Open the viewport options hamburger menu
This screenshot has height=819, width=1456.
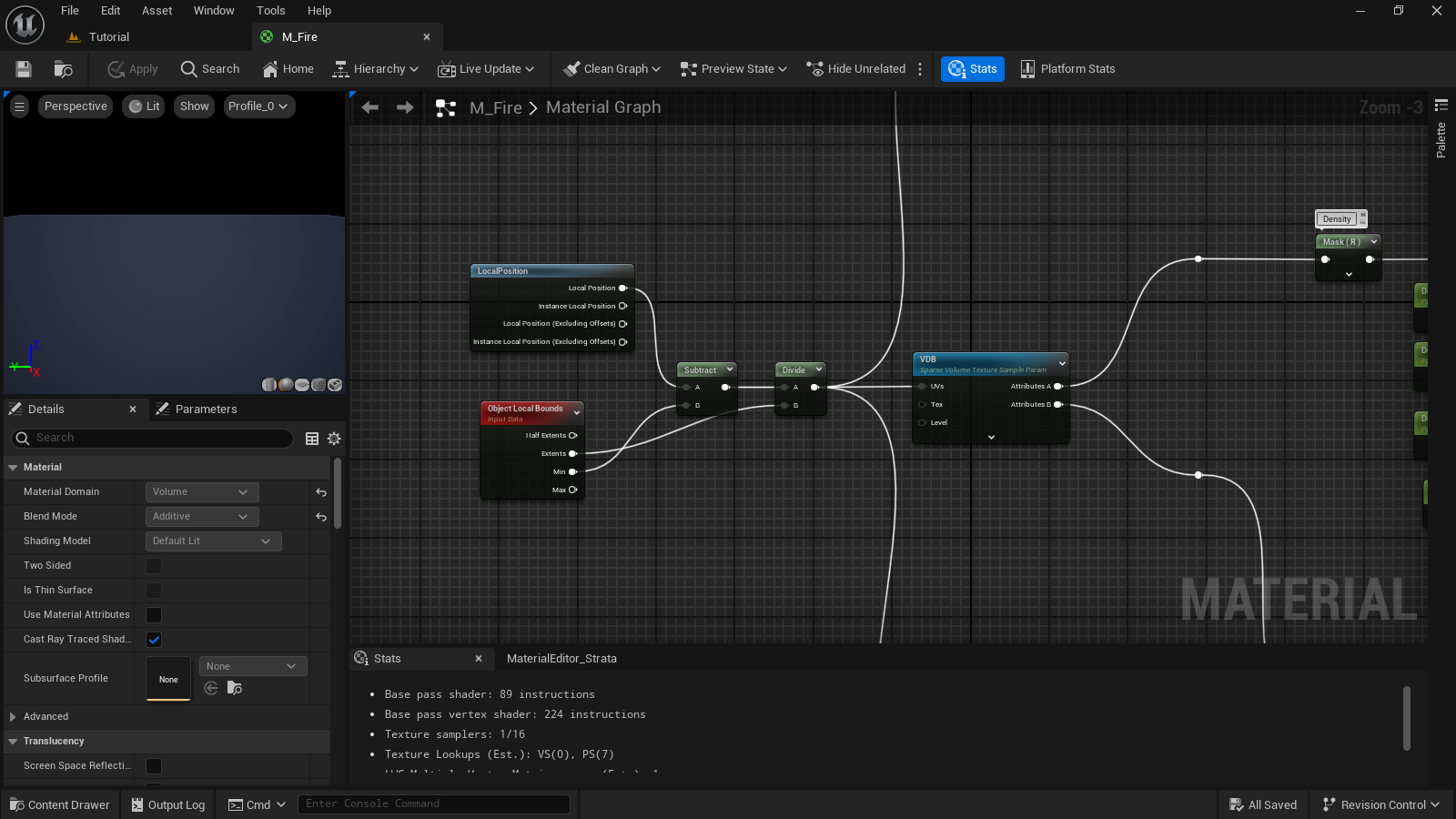click(x=19, y=106)
